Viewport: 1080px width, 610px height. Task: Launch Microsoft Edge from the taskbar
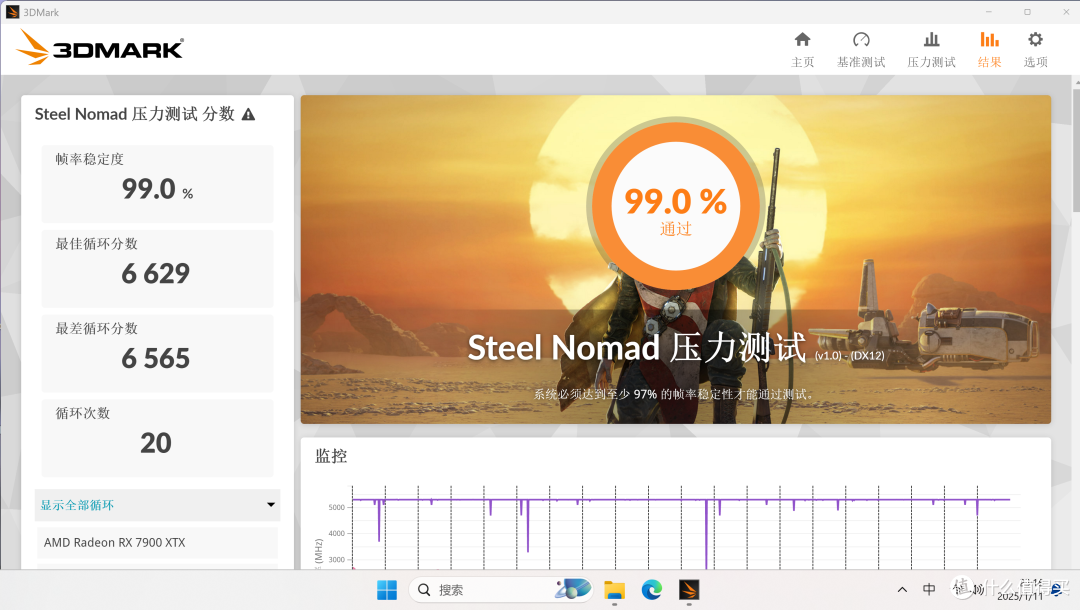[x=652, y=590]
